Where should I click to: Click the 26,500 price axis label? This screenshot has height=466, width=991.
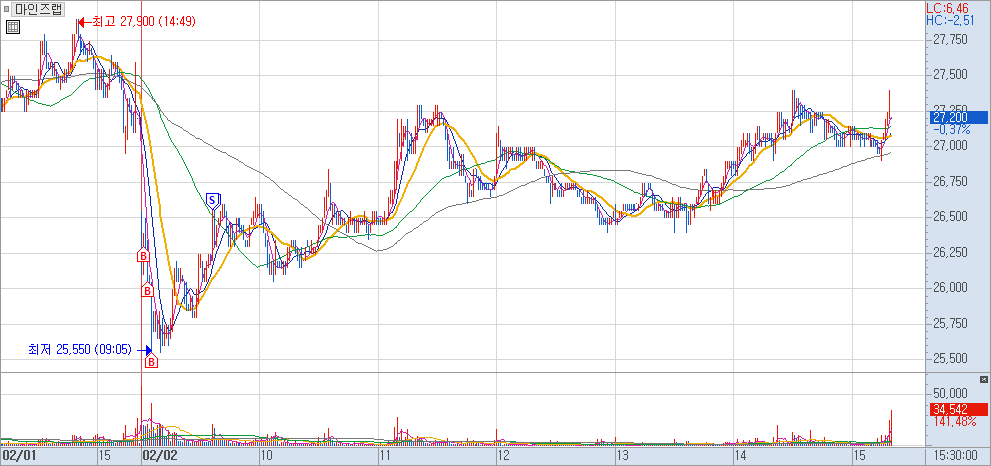click(x=951, y=218)
